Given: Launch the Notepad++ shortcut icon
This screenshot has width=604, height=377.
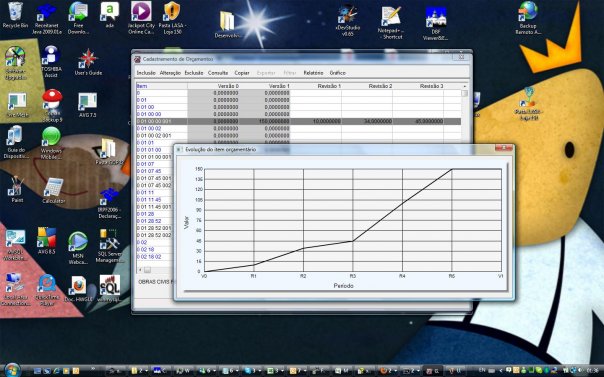Looking at the screenshot, I should pos(392,23).
